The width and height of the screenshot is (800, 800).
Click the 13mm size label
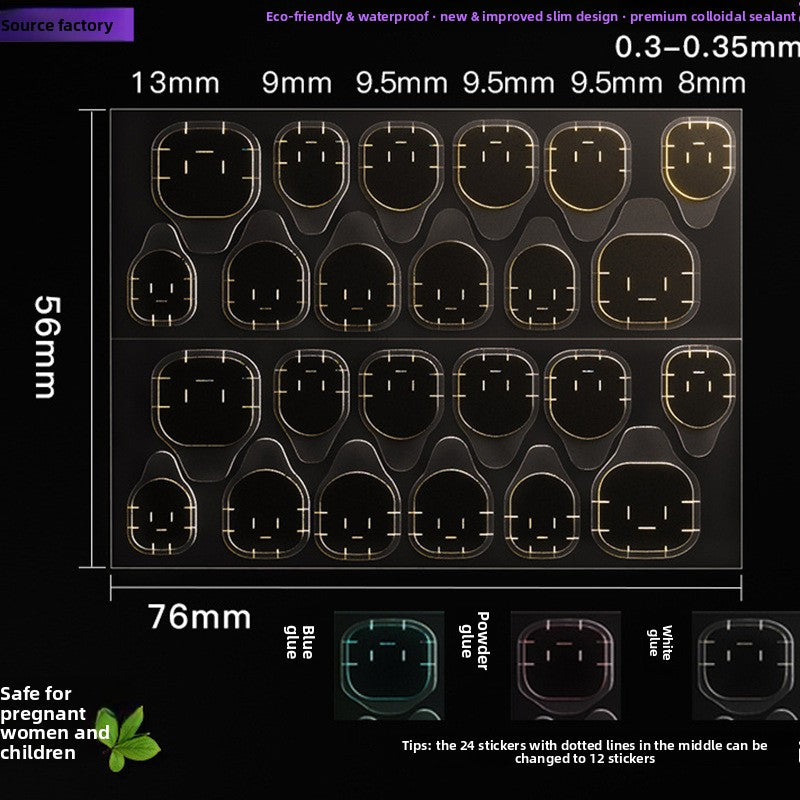pos(175,83)
